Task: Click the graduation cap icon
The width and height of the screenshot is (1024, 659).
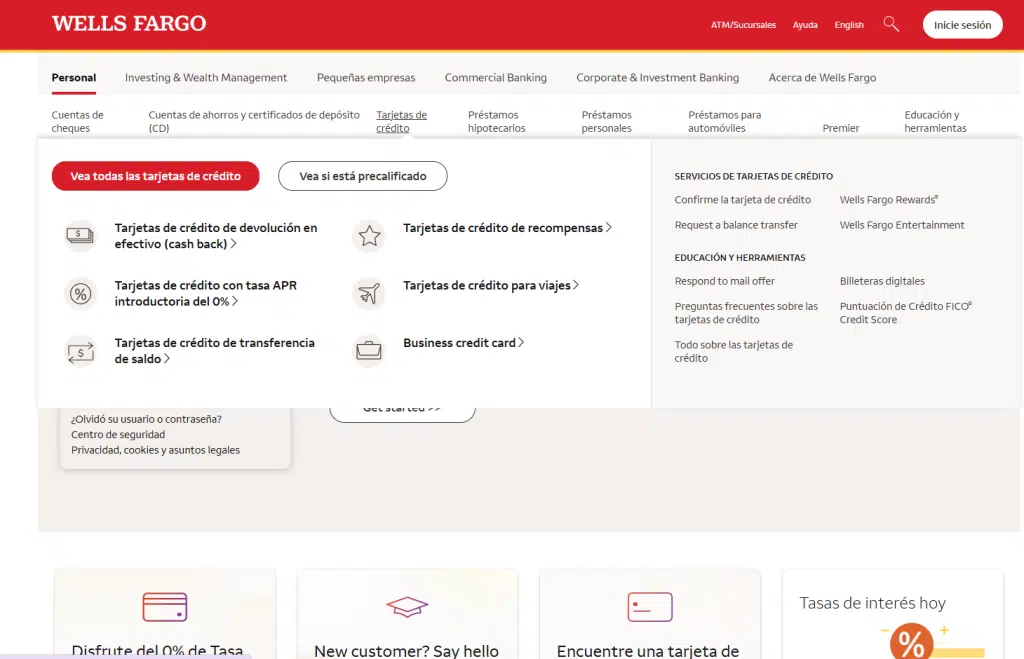Action: click(x=407, y=607)
